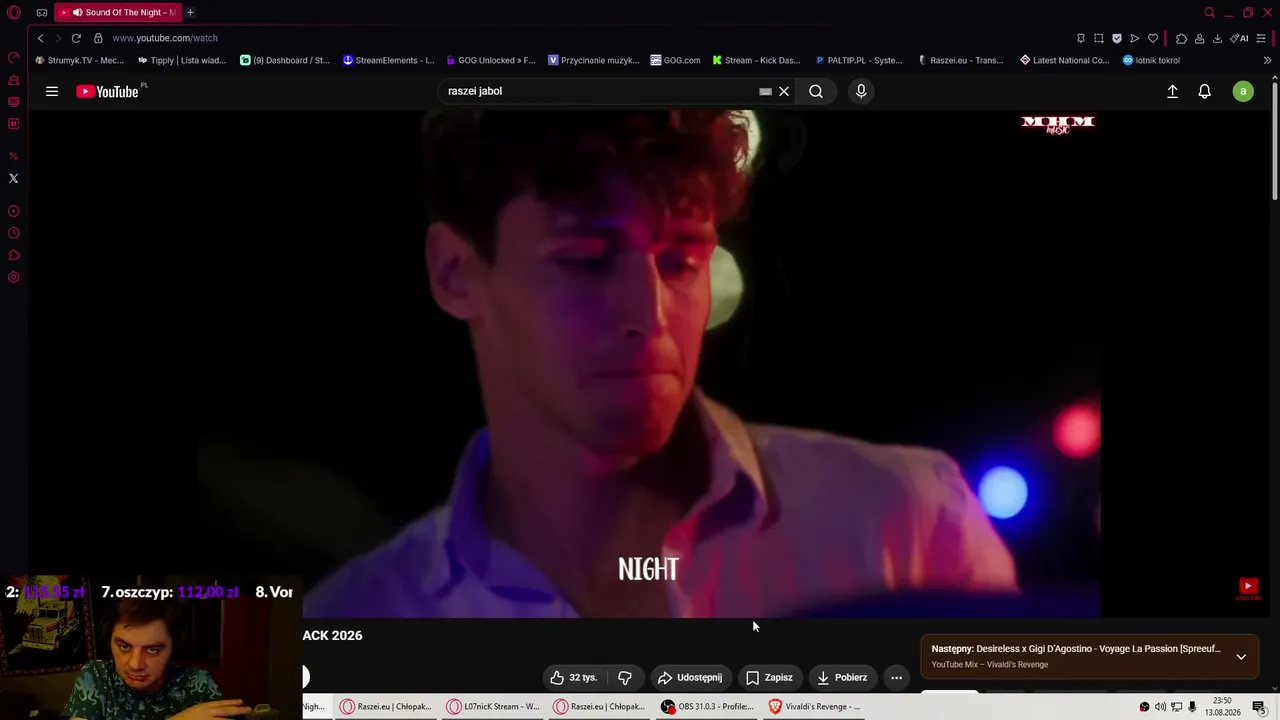Open the next video Desireless x Gigi D'Agostino
This screenshot has height=720, width=1280.
[x=1076, y=649]
